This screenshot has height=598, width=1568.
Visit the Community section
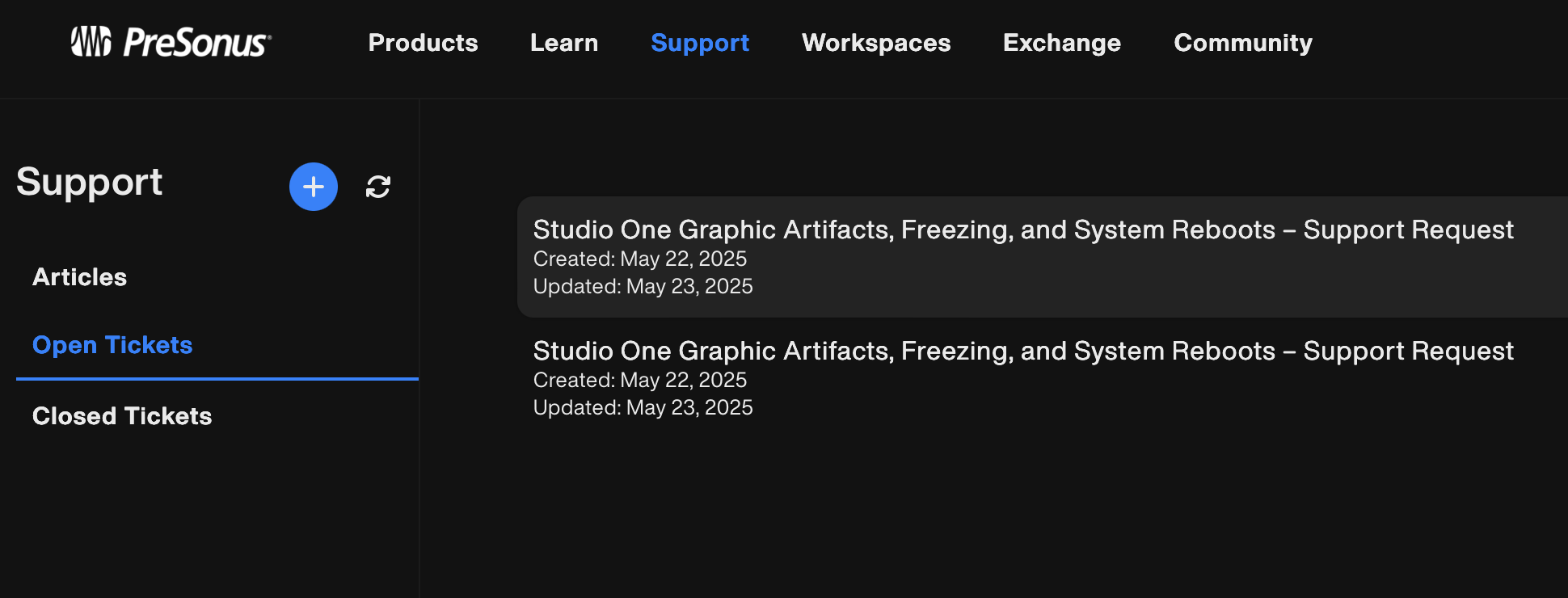click(1243, 43)
